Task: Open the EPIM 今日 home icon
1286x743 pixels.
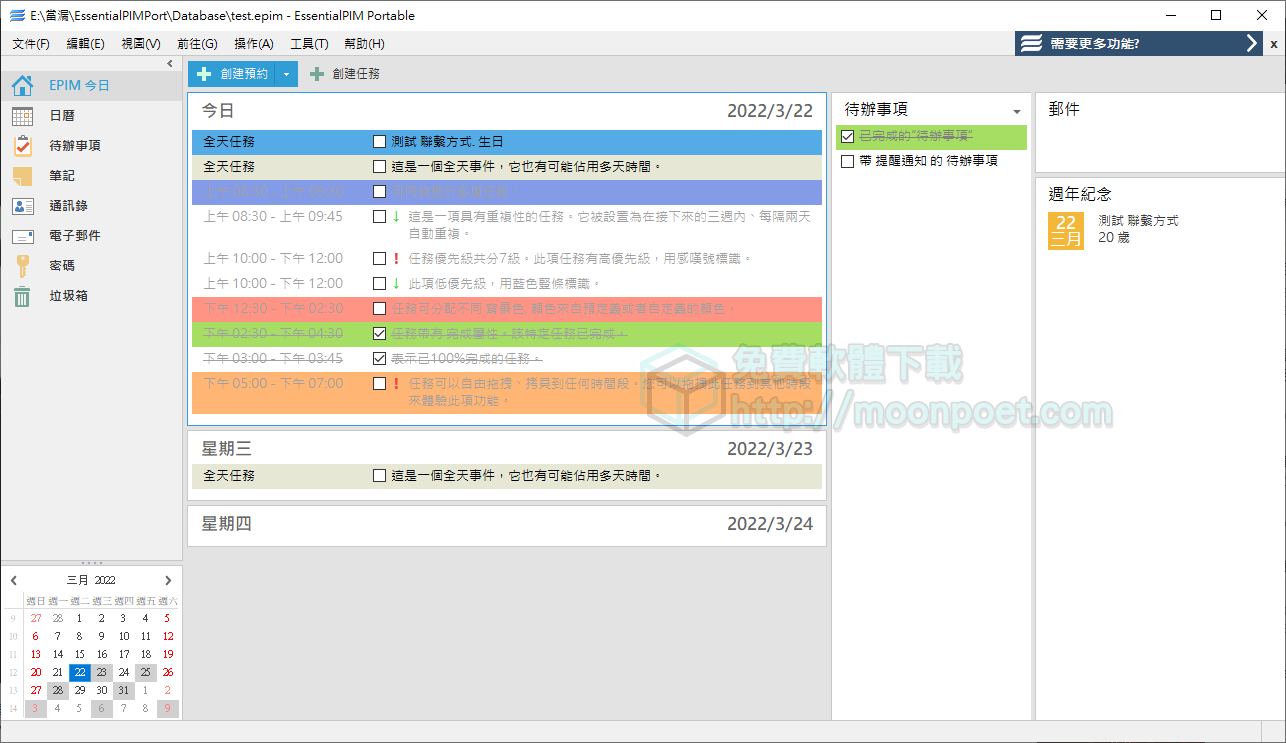Action: click(22, 86)
